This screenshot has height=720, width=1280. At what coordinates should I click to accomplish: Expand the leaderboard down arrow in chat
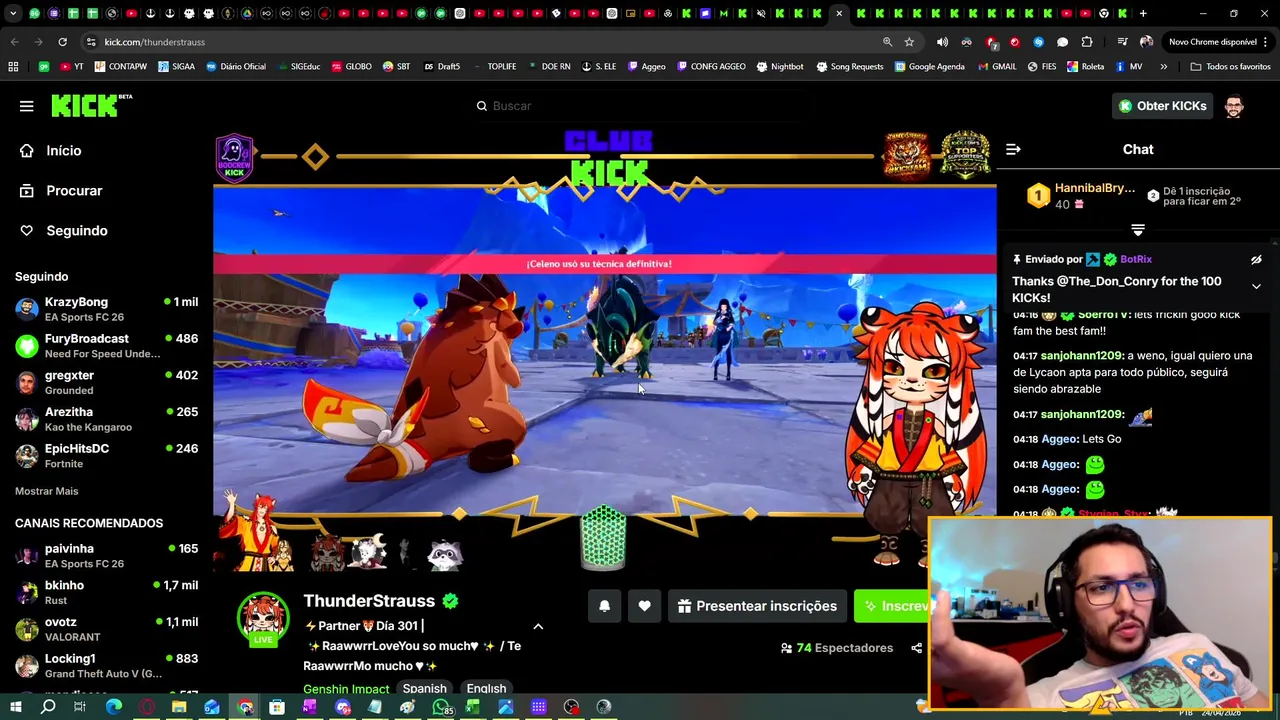[x=1138, y=229]
